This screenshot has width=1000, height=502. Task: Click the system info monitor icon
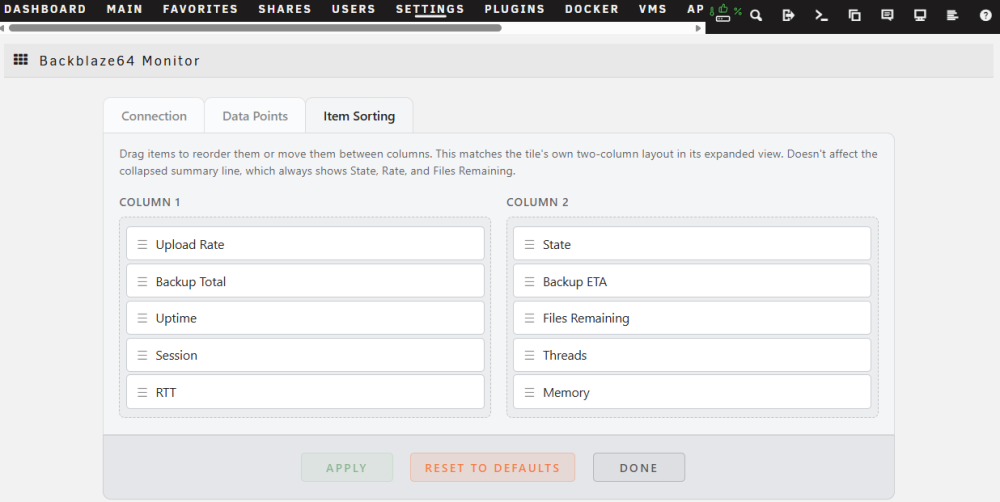pos(920,15)
